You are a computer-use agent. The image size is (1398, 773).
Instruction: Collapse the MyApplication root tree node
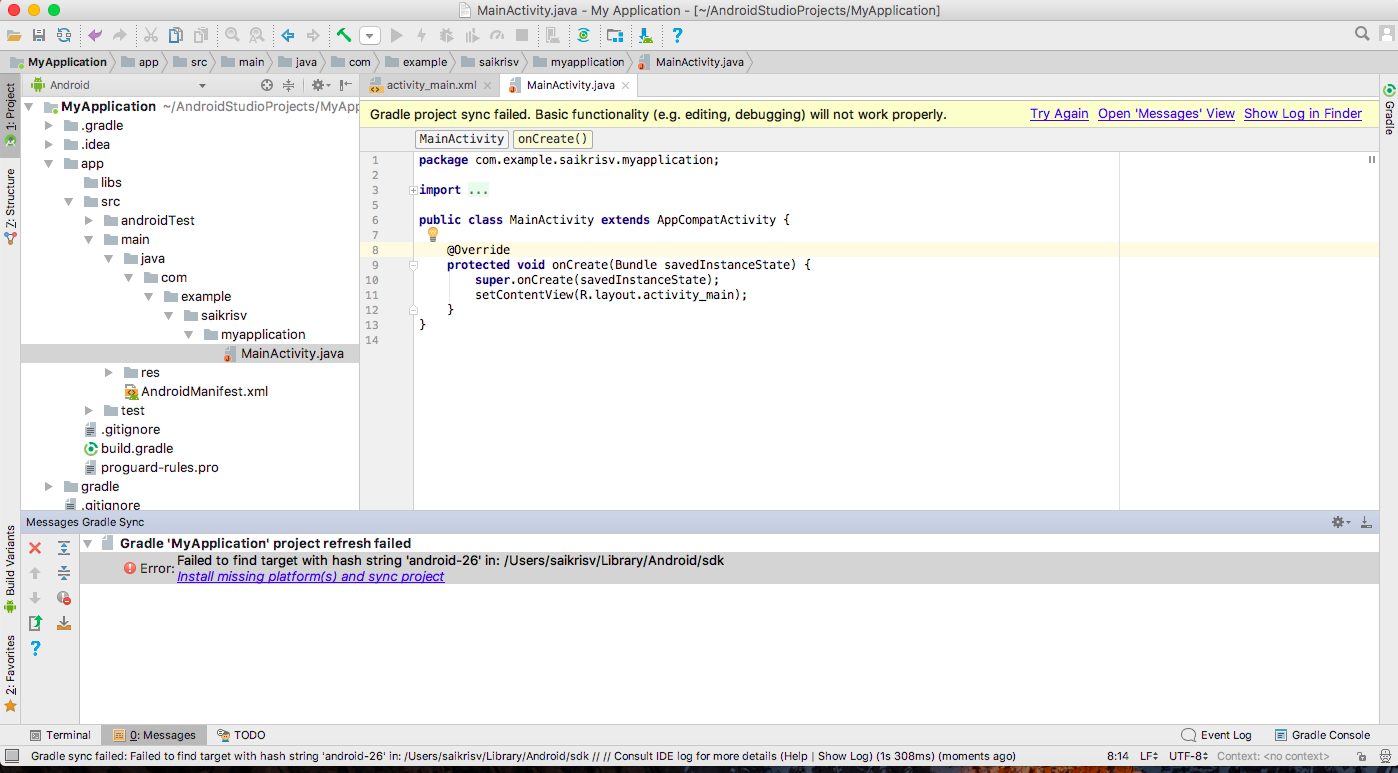point(28,106)
